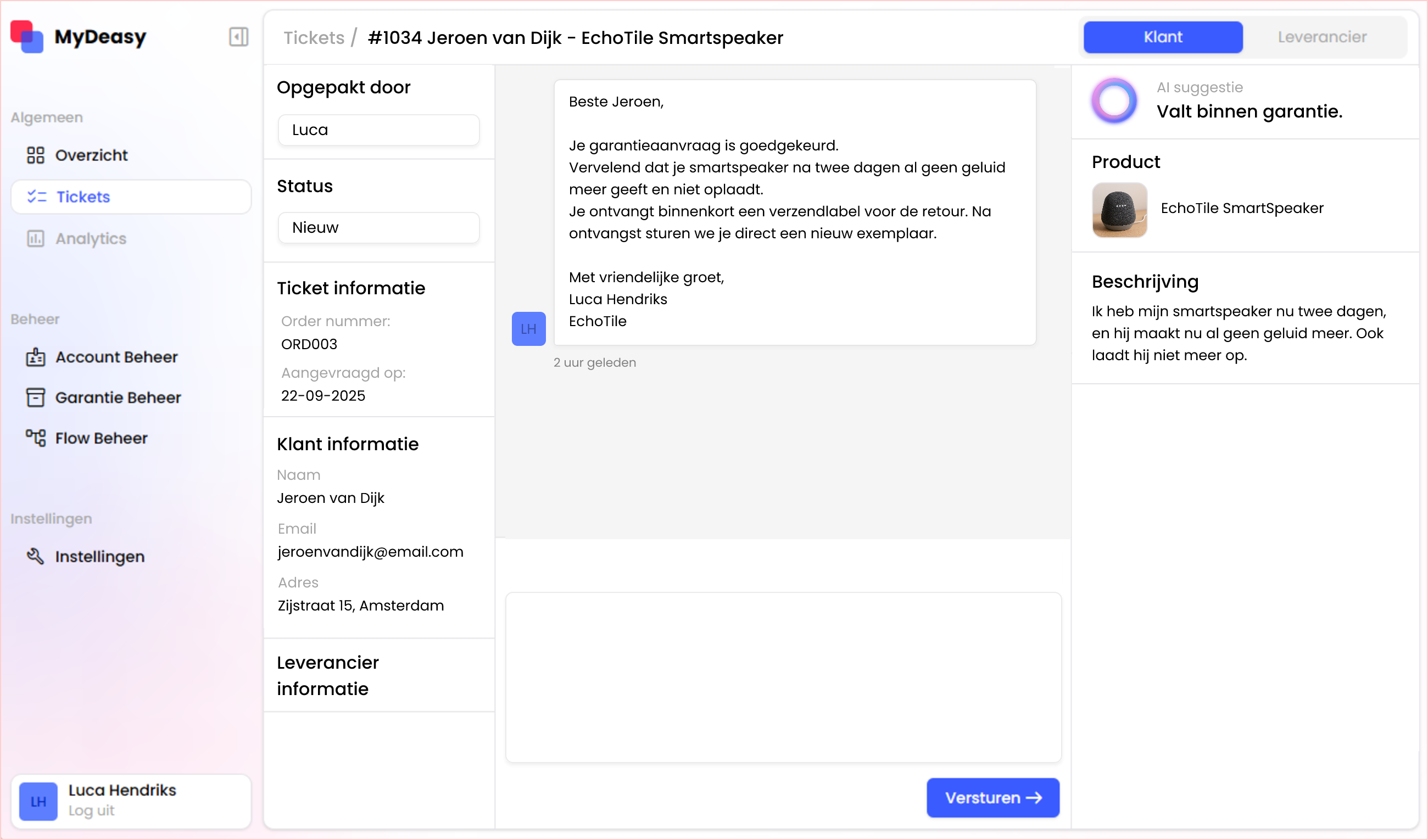Image resolution: width=1428 pixels, height=840 pixels.
Task: Click the MyDeasy logo icon
Action: pos(26,37)
